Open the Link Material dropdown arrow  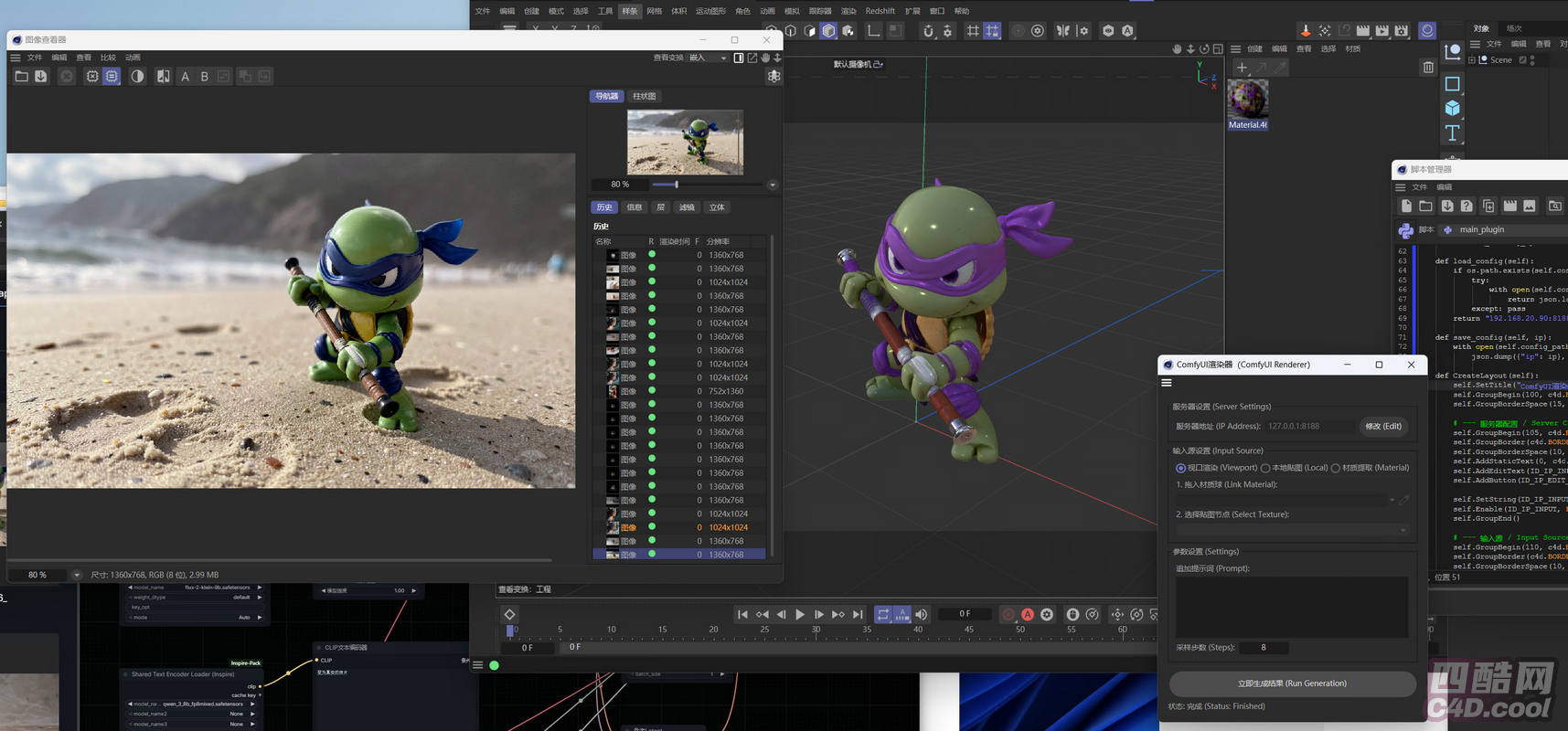coord(1392,500)
